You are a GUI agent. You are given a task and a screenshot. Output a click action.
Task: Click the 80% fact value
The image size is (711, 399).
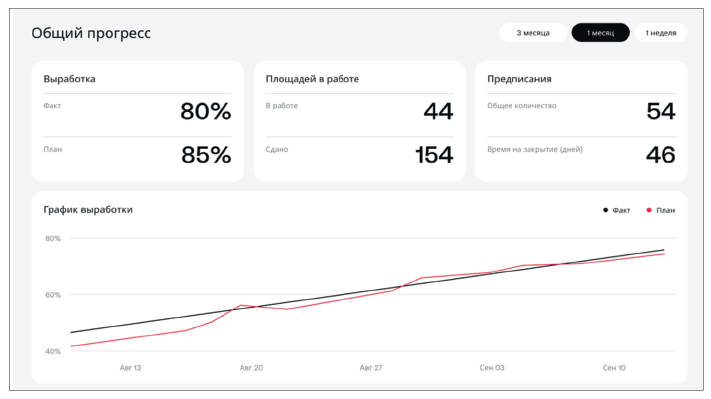coord(205,111)
